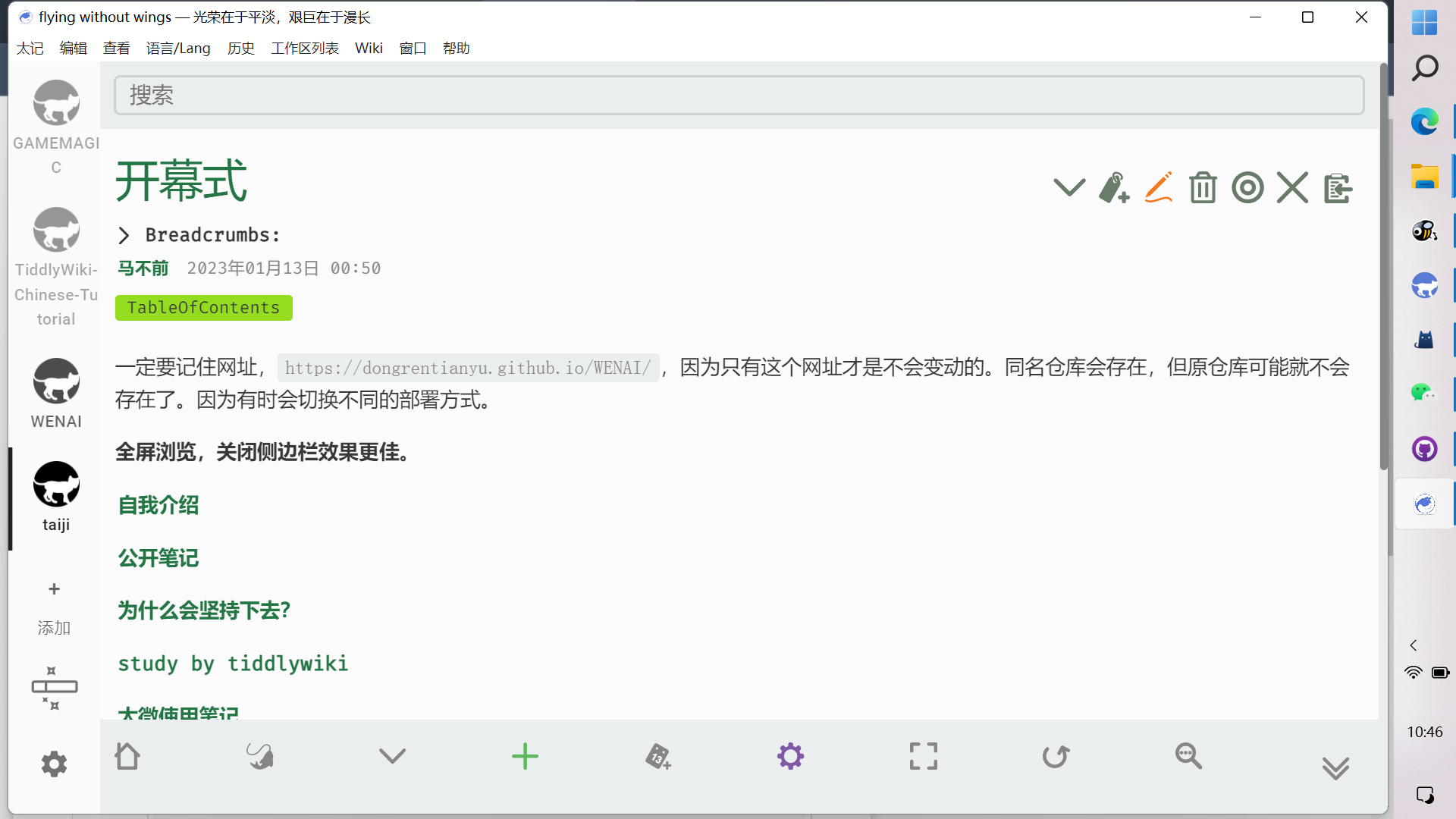Toggle fullscreen mode from the bottom toolbar
This screenshot has width=1456, height=819.
[x=922, y=756]
